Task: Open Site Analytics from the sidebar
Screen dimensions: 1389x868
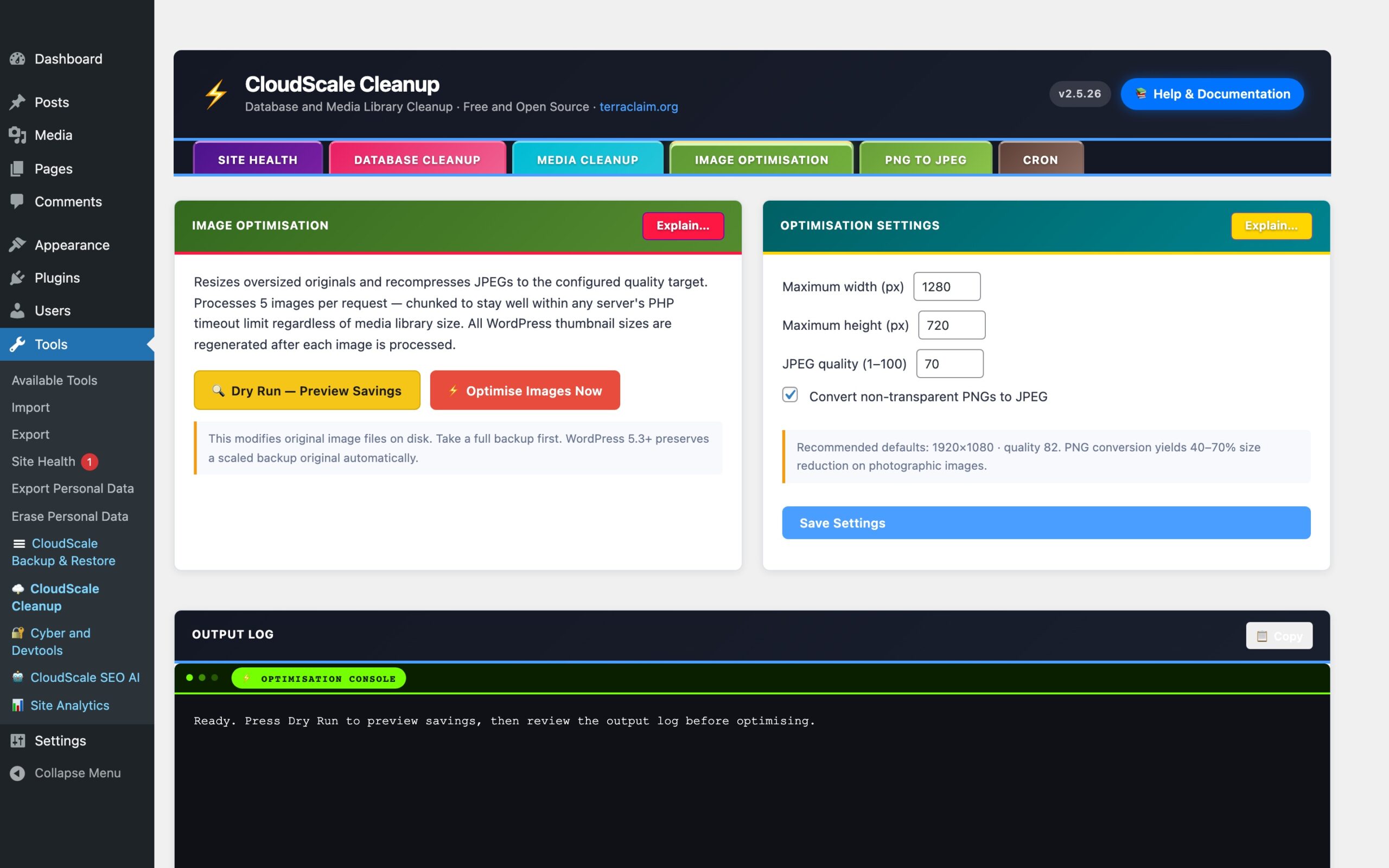Action: [69, 705]
